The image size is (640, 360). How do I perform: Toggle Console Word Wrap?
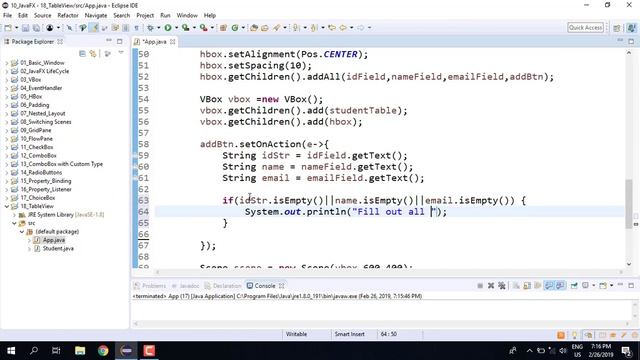tap(538, 286)
